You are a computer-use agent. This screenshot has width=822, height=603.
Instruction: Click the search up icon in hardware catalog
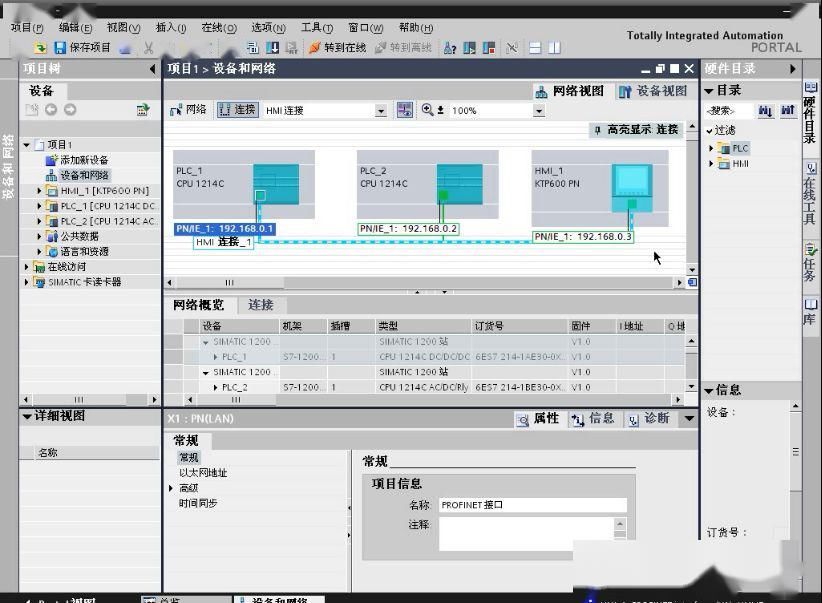tap(787, 111)
